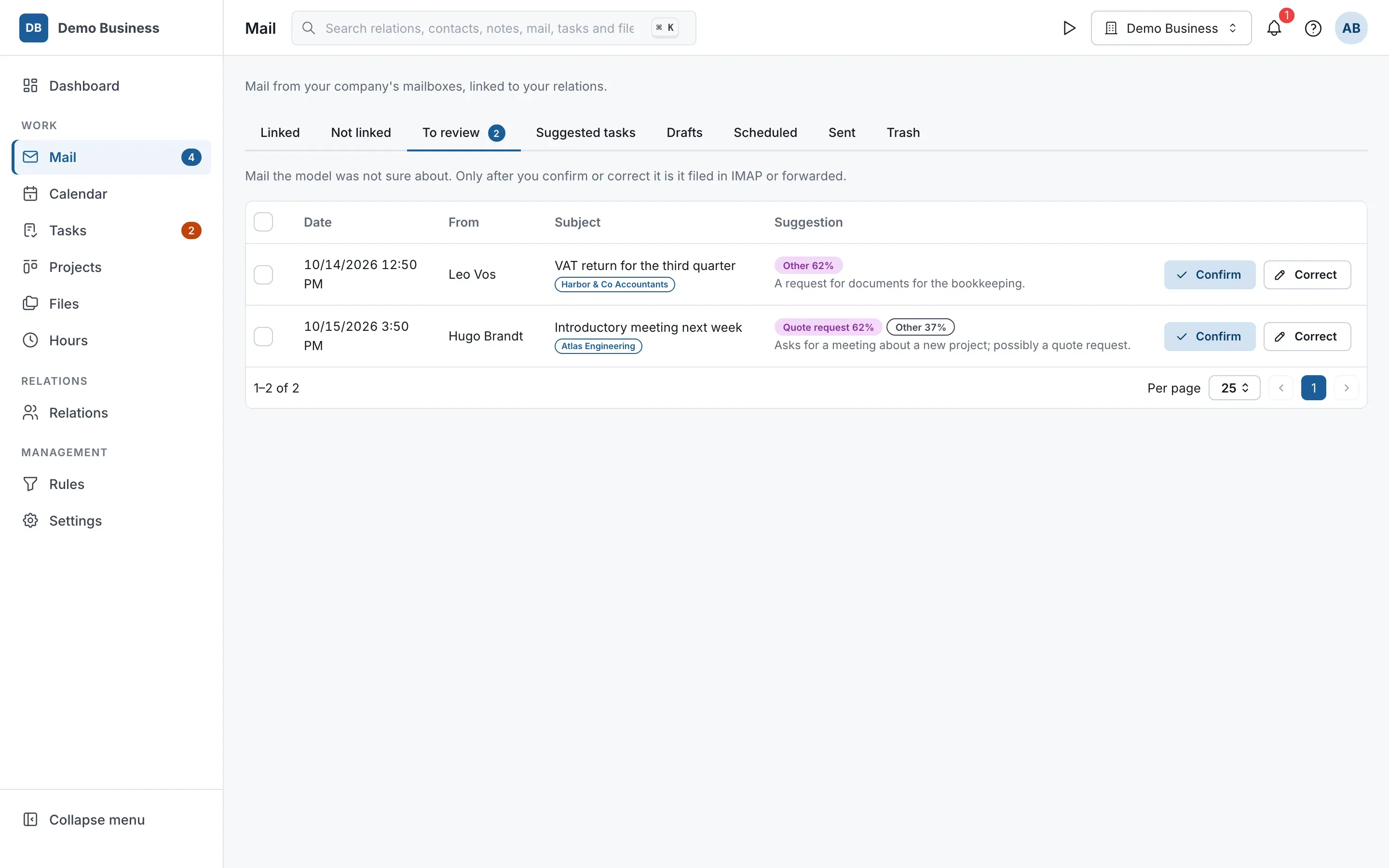Click the Quote request 62% badge
1389x868 pixels.
(828, 327)
